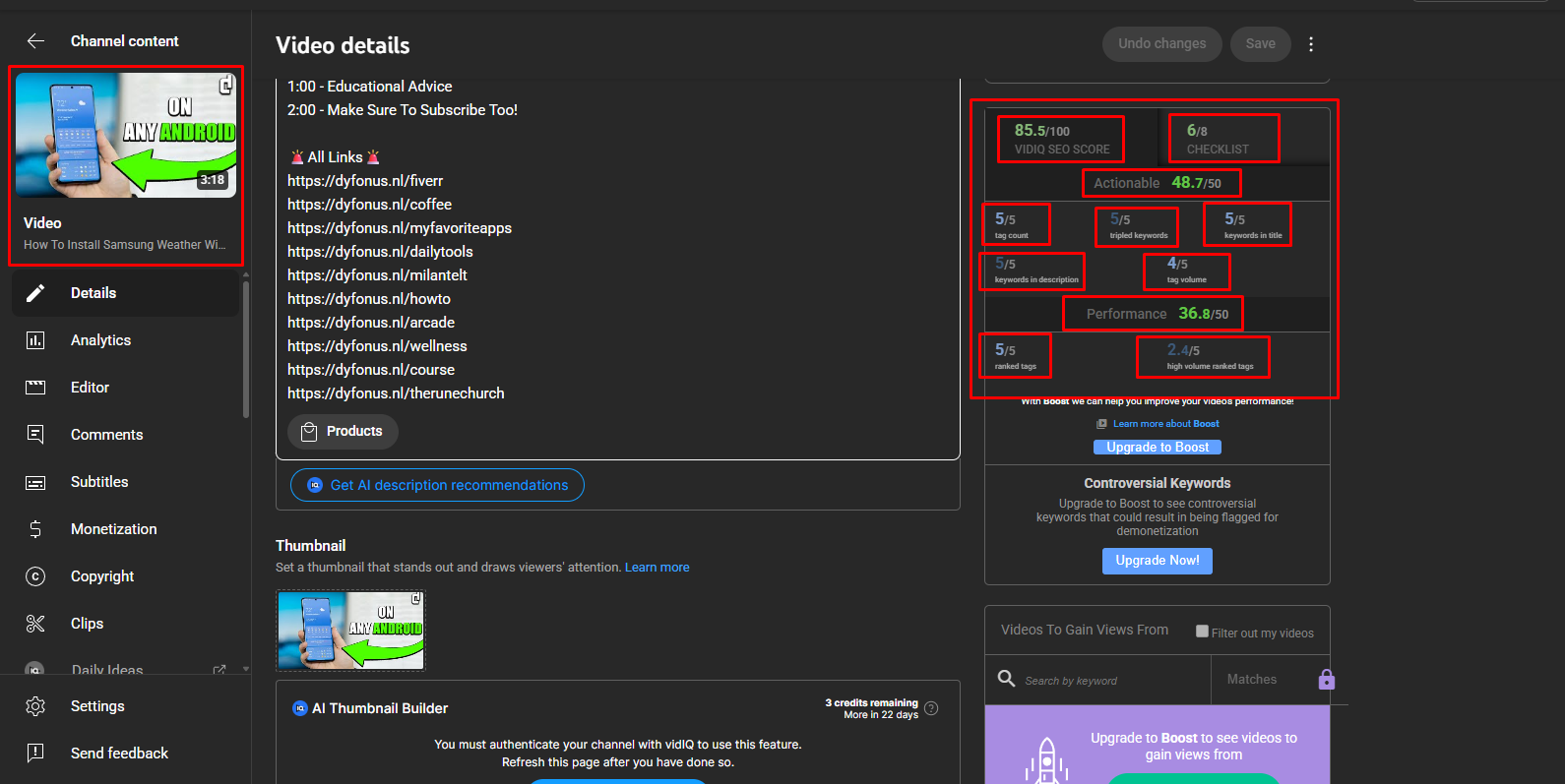Select the uploaded video thumbnail preview

point(350,631)
